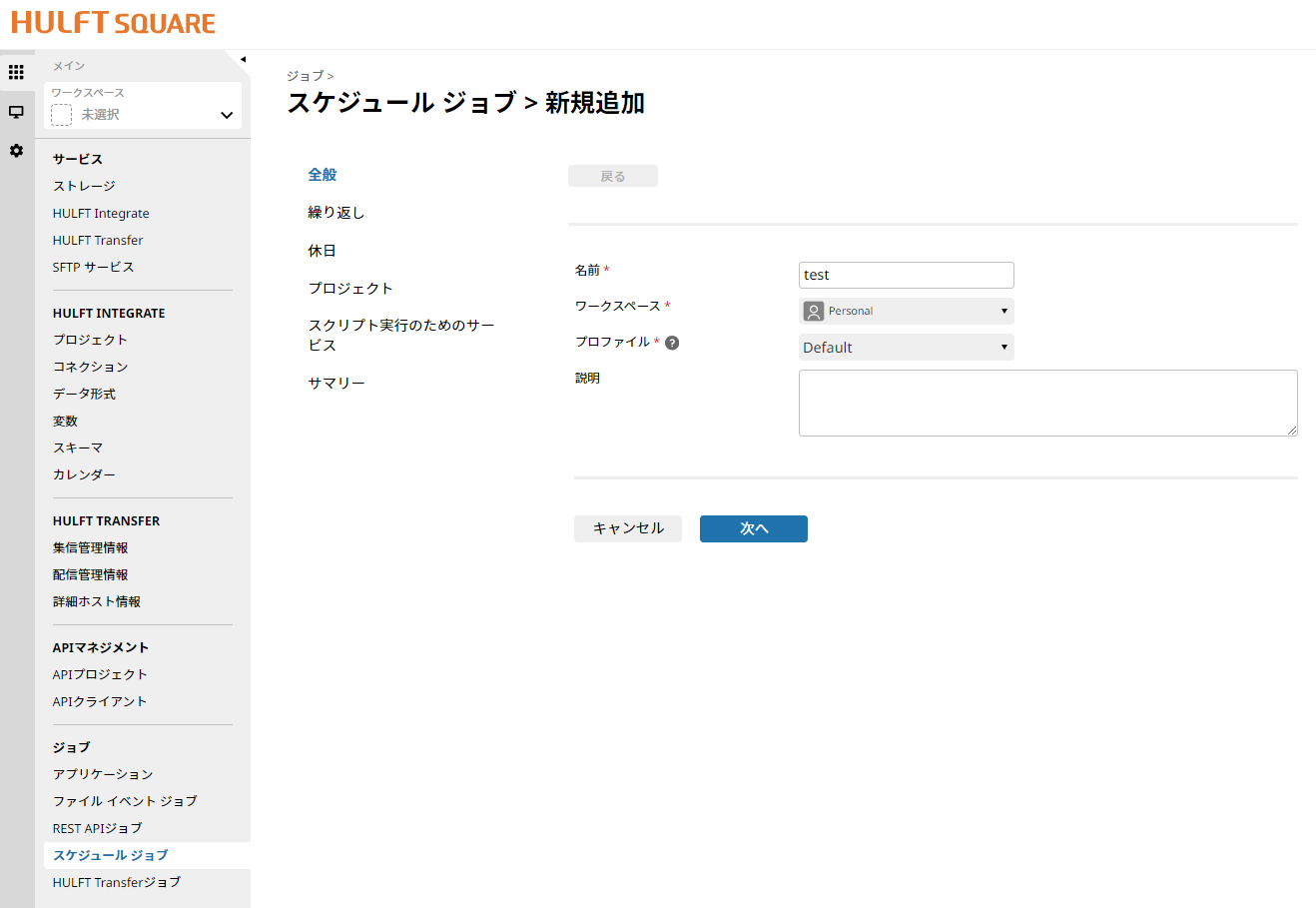Open カレンダー under HULFT INTEGRATE

[x=84, y=474]
